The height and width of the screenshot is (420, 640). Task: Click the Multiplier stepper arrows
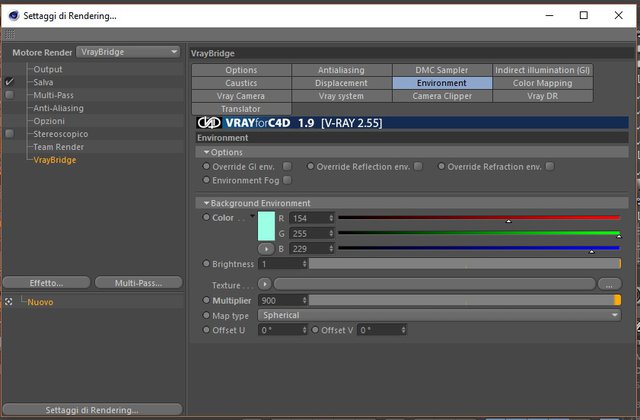tap(304, 300)
